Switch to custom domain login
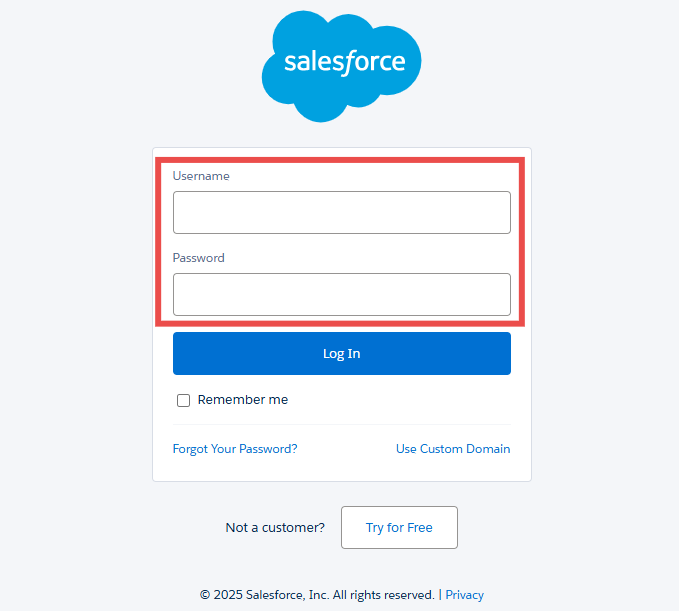Viewport: 679px width, 611px height. [453, 449]
